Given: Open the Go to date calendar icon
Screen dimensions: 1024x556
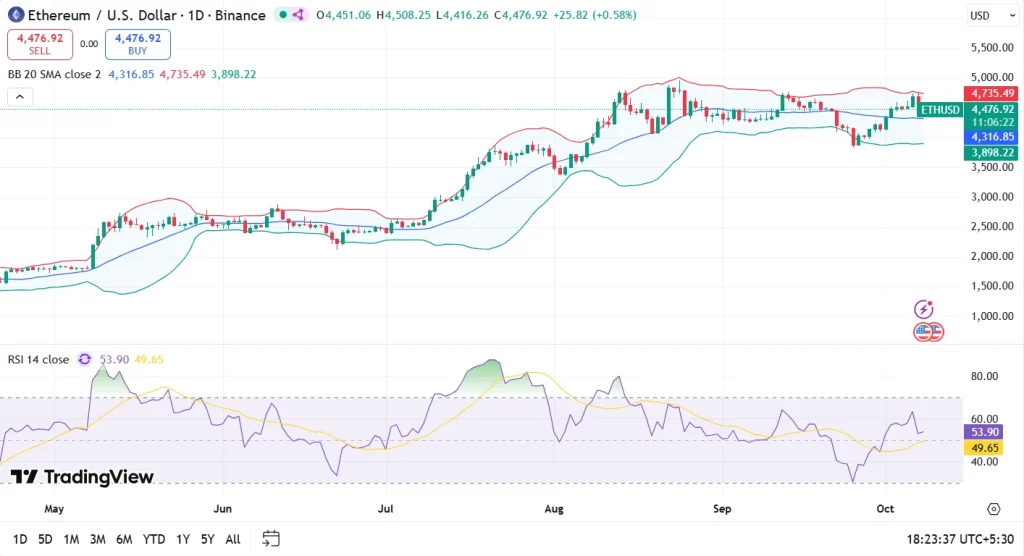Looking at the screenshot, I should (270, 539).
